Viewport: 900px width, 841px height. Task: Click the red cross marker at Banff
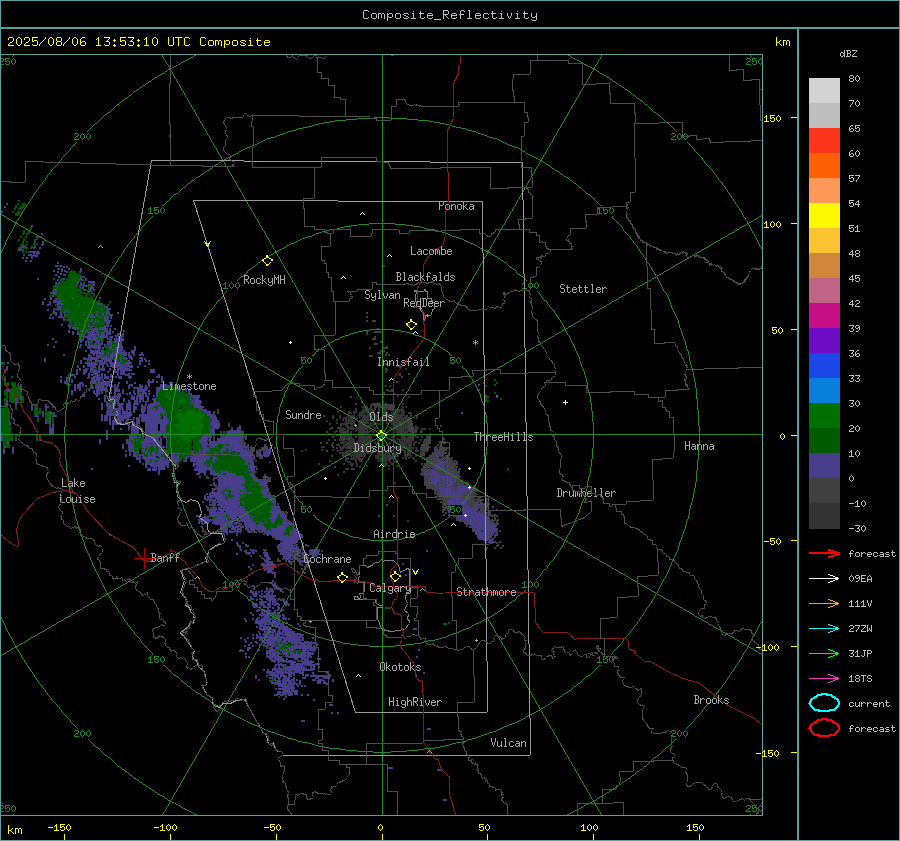[143, 558]
